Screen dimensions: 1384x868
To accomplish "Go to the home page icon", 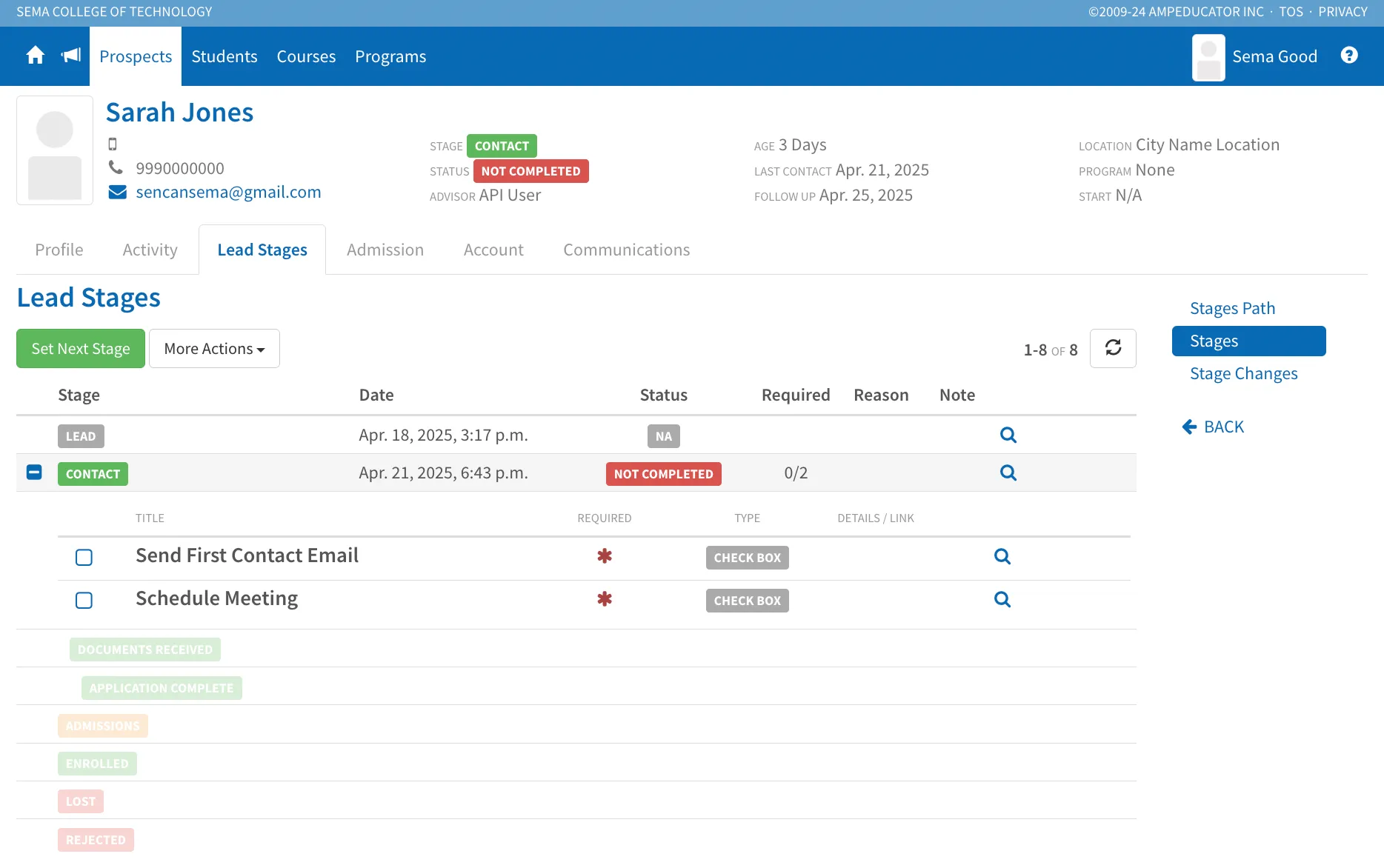I will [x=35, y=56].
